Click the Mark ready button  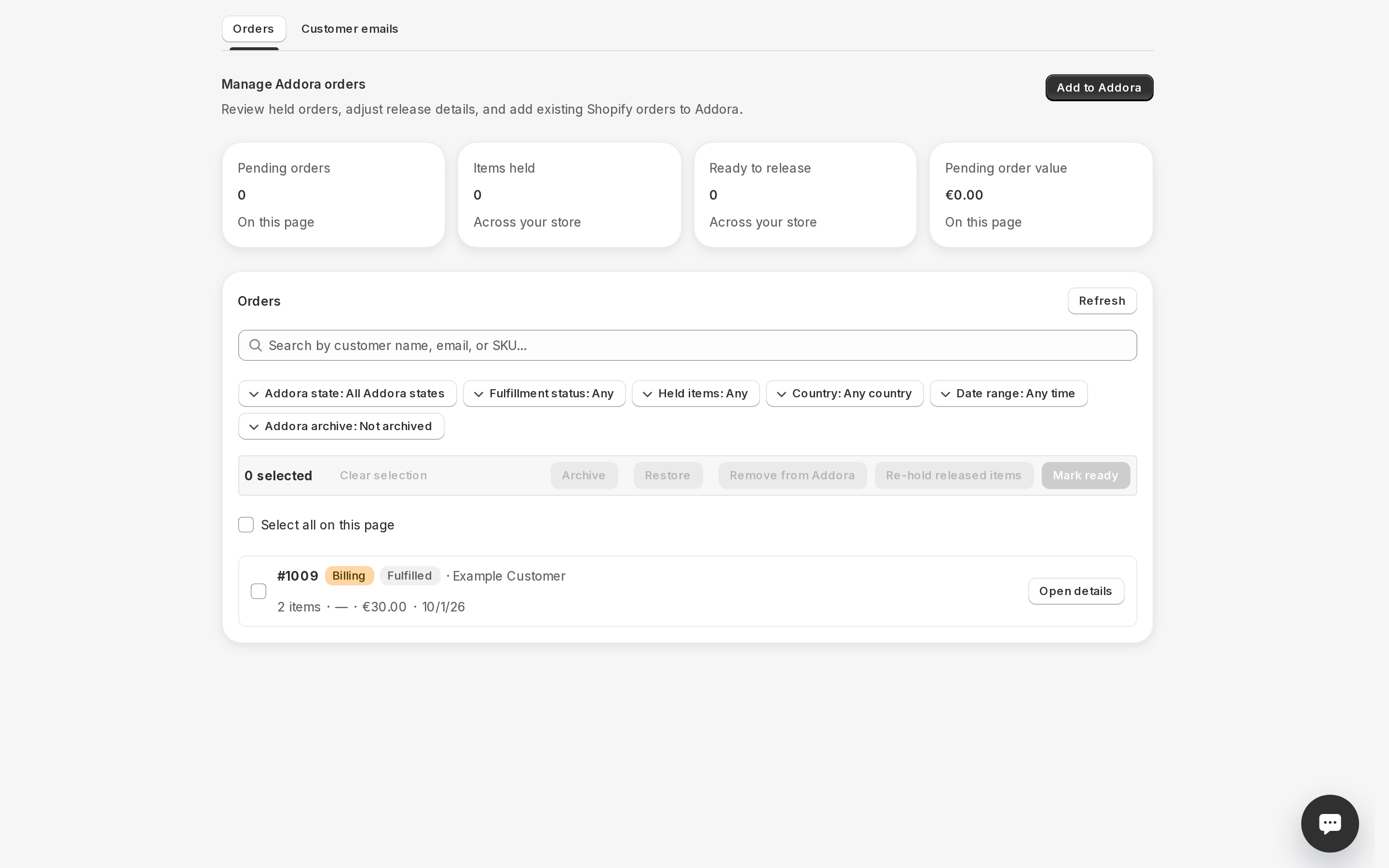(x=1085, y=475)
